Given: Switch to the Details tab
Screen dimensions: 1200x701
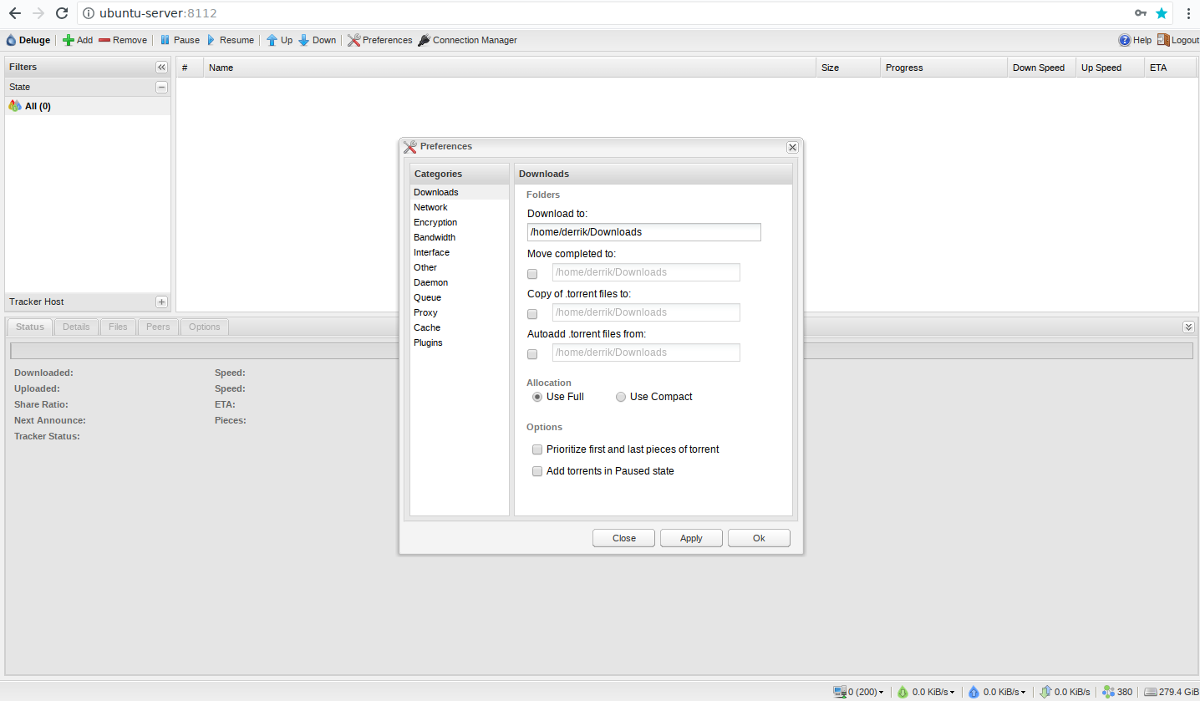Looking at the screenshot, I should (x=76, y=327).
